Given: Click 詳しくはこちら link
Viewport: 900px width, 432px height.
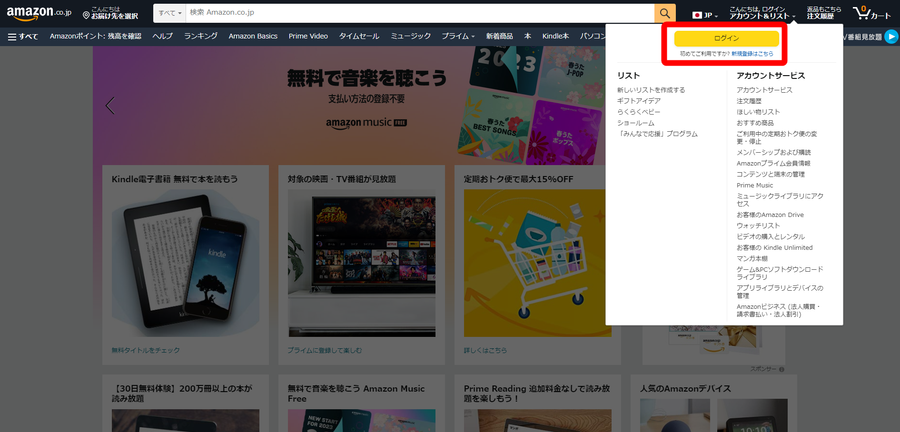Looking at the screenshot, I should (x=486, y=350).
